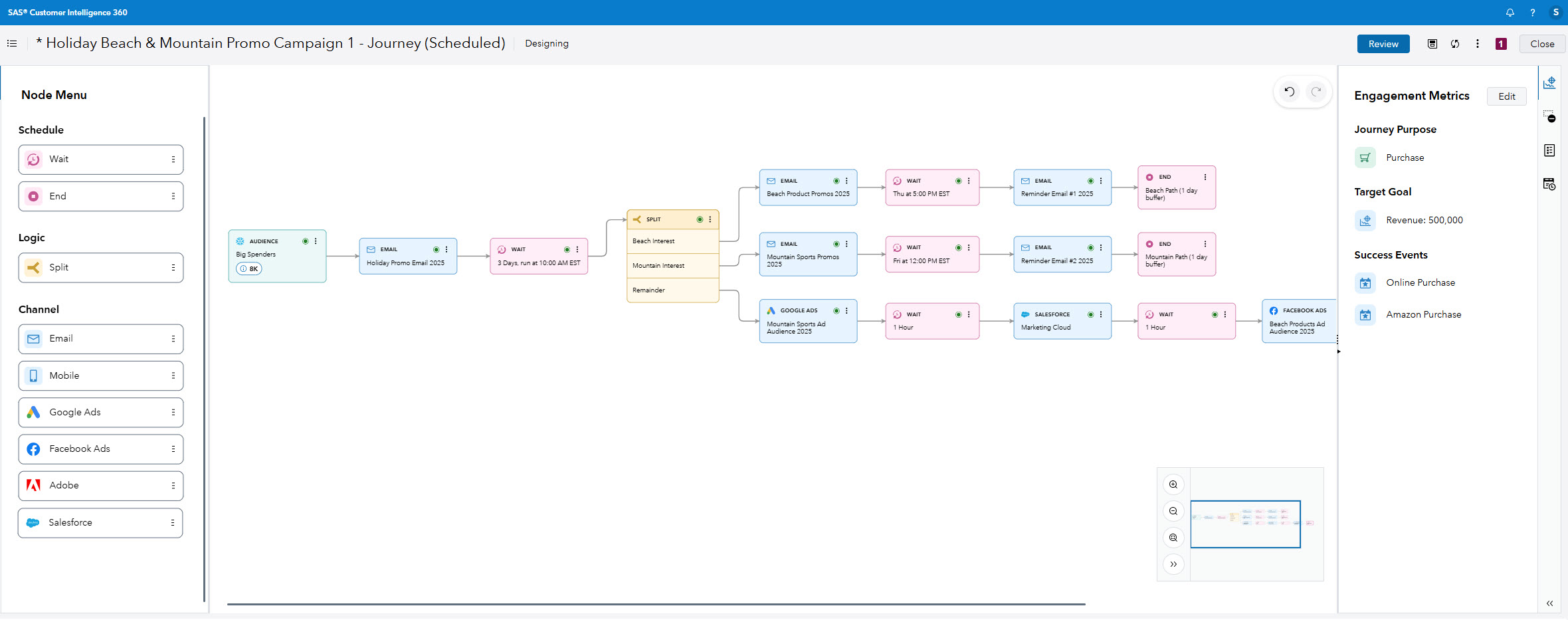
Task: Open the schedule rail icon with clock
Action: (1549, 184)
